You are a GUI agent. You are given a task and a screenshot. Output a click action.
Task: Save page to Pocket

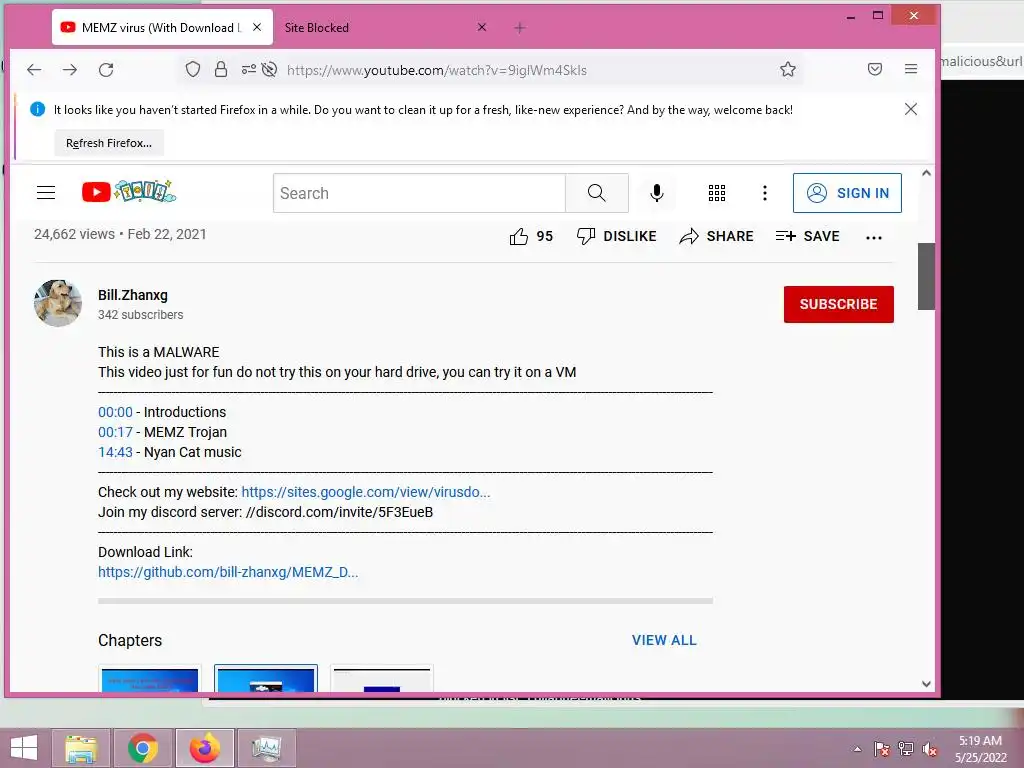[875, 69]
